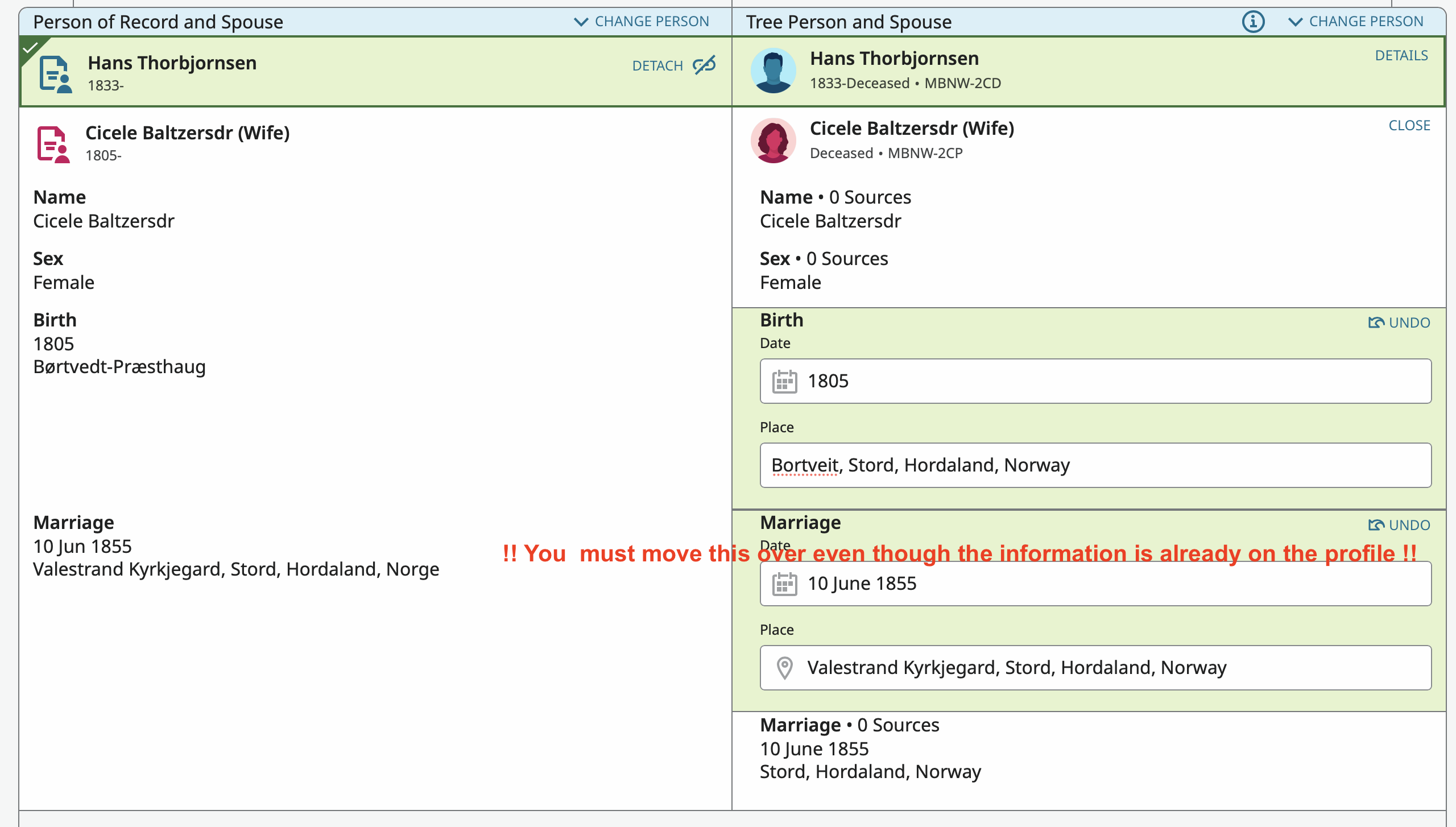Viewport: 1456px width, 827px height.
Task: Undo the Birth information transfer
Action: click(x=1399, y=322)
